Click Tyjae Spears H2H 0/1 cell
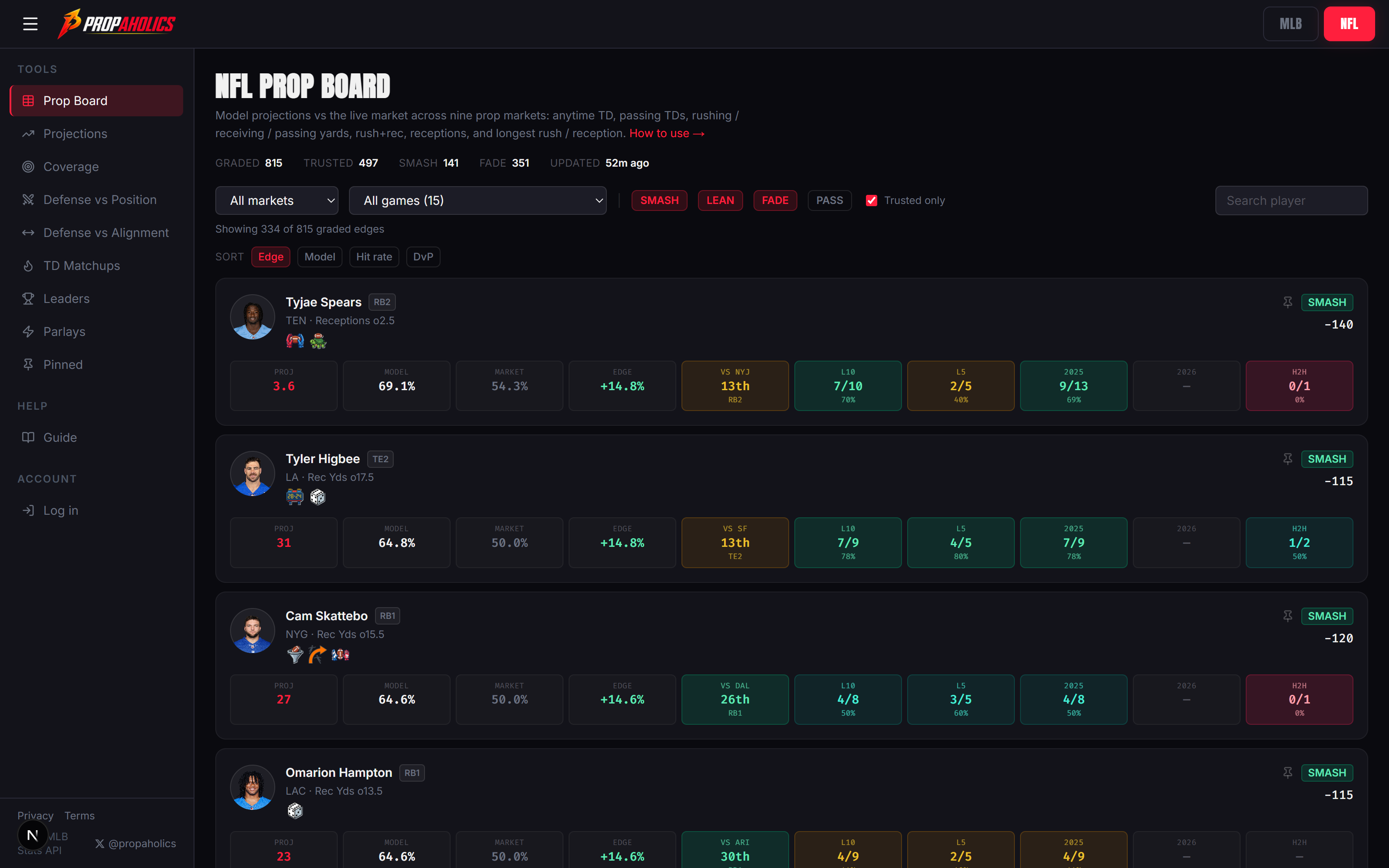Image resolution: width=1389 pixels, height=868 pixels. 1300,386
